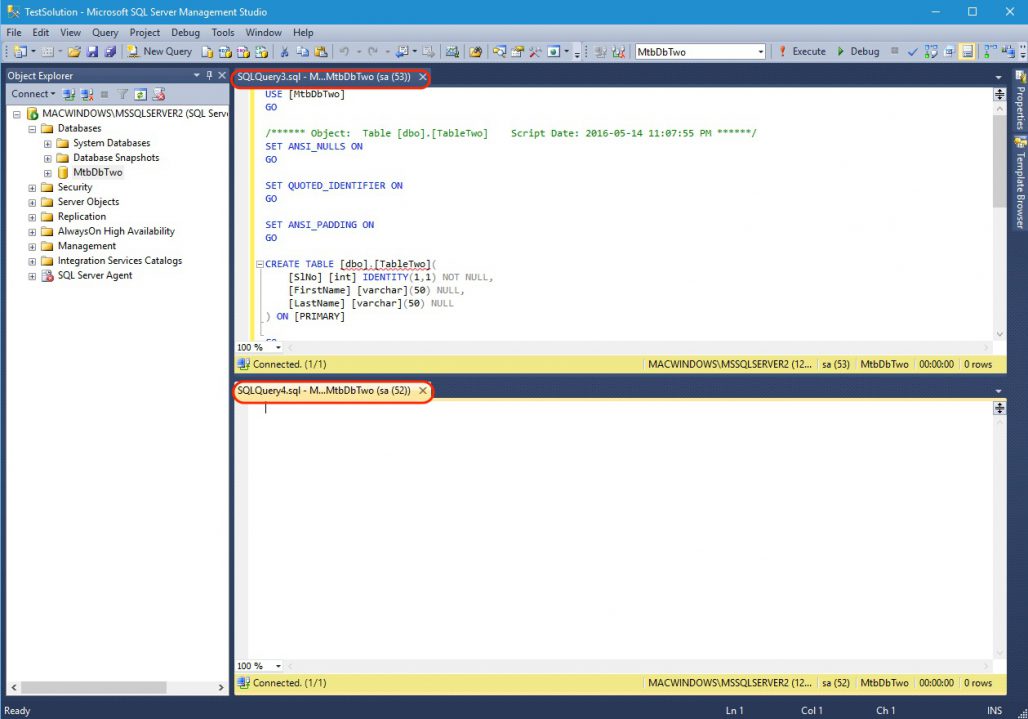Switch to the SQLQuery3.sql tab
This screenshot has height=719, width=1028.
click(324, 77)
